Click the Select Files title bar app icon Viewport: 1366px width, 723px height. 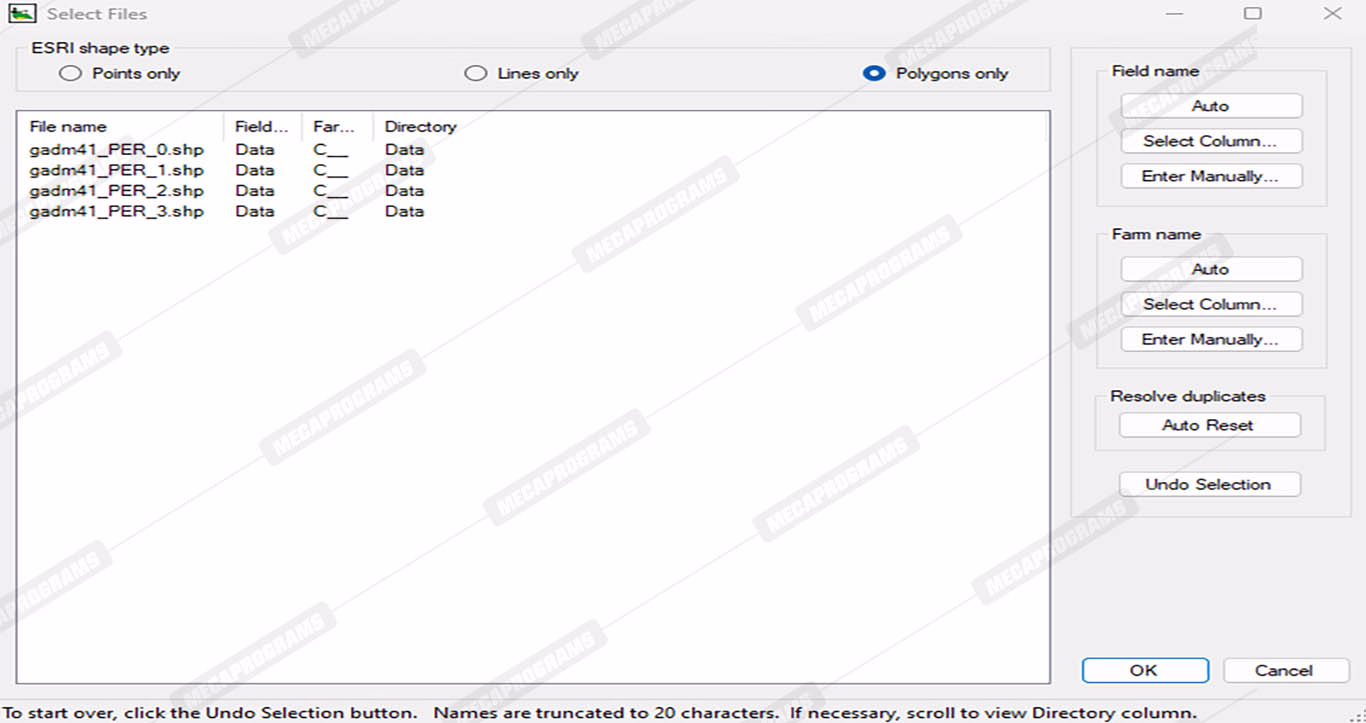(21, 14)
